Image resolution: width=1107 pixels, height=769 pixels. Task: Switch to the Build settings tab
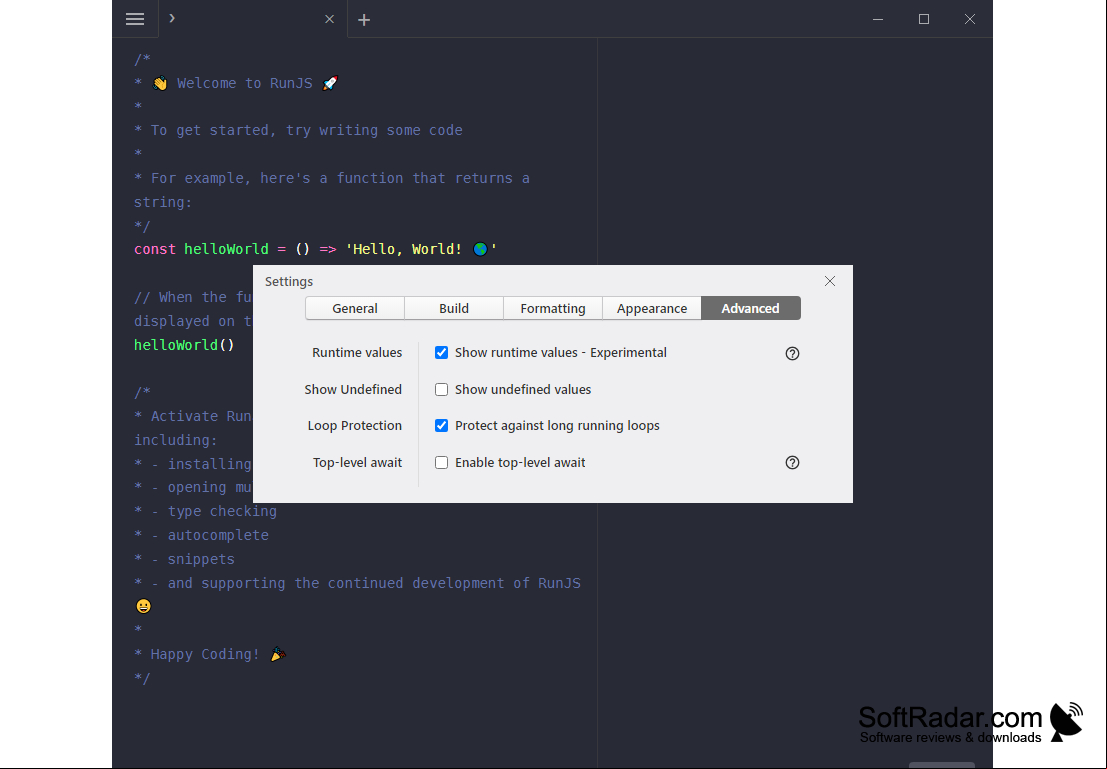tap(454, 308)
